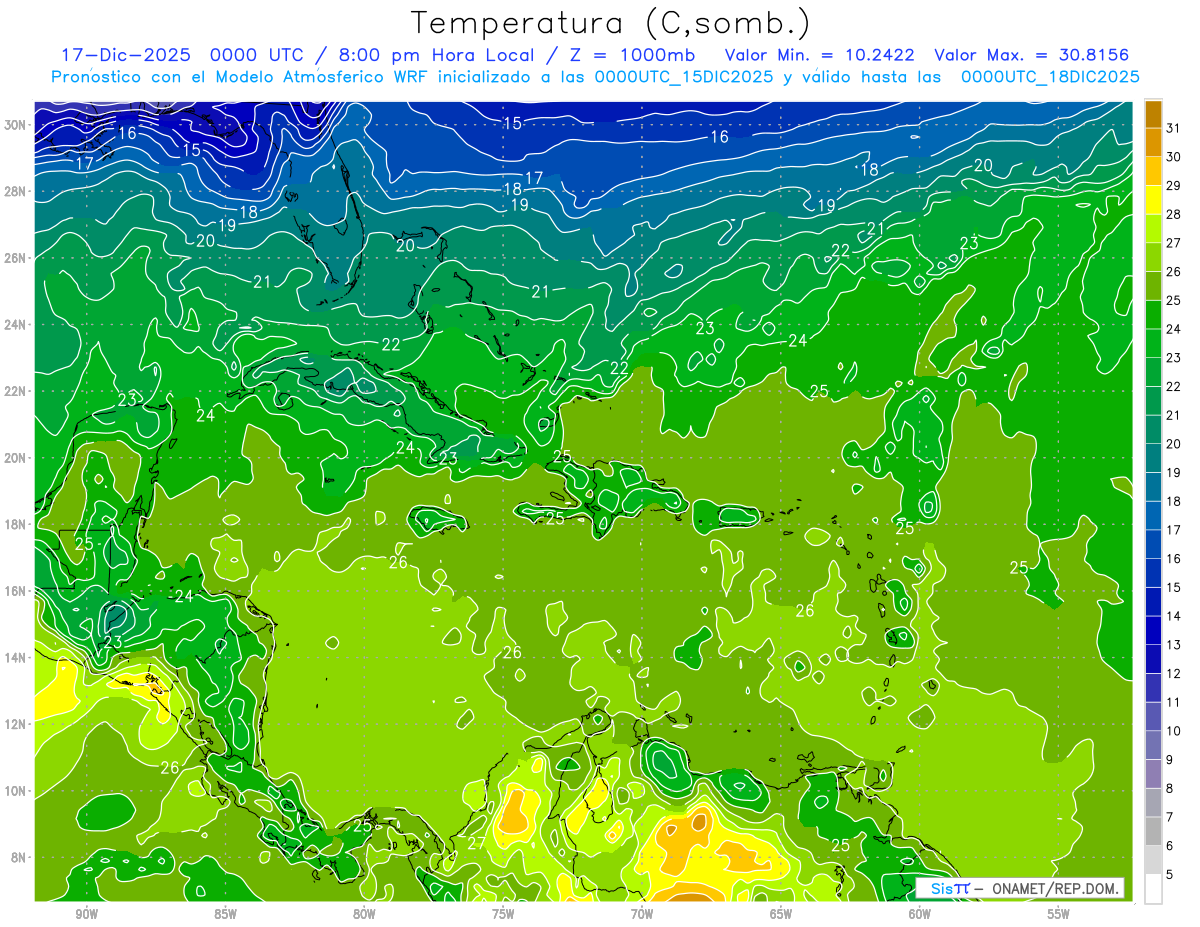1200x927 pixels.
Task: Click the '0000UTC_15DIC2025' initialization time
Action: [685, 77]
